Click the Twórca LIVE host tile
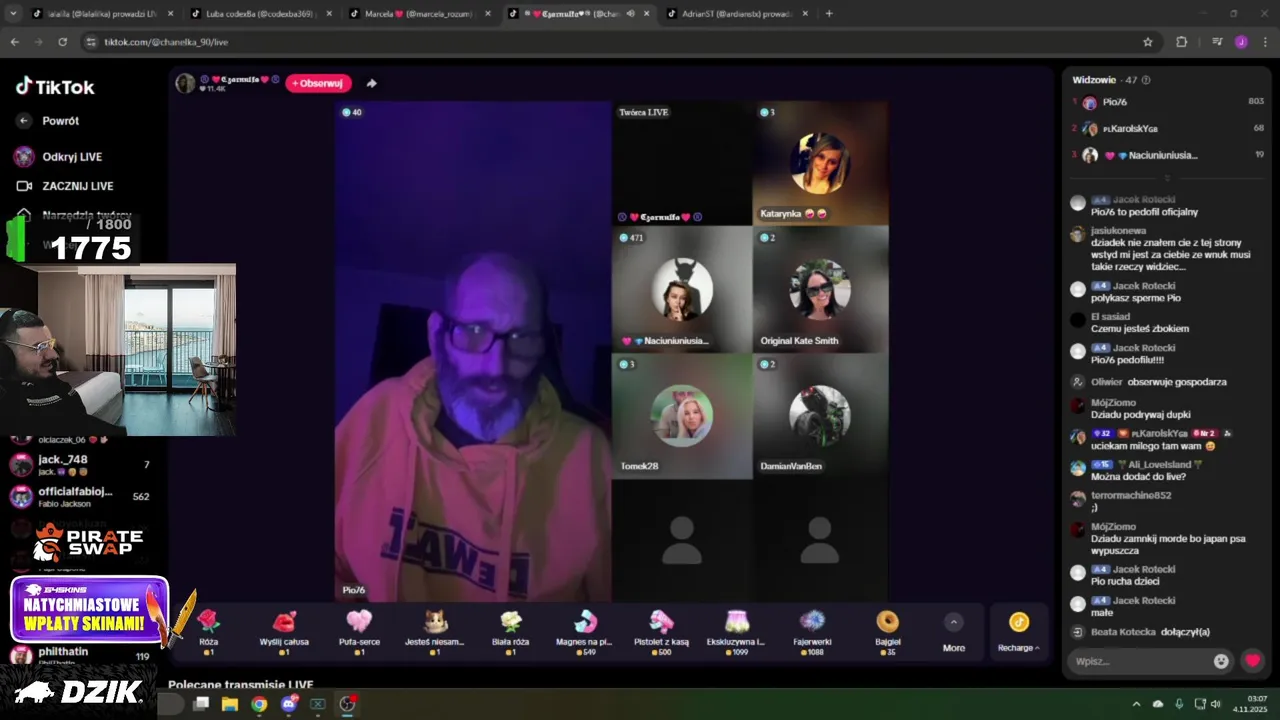Image resolution: width=1280 pixels, height=720 pixels. (x=682, y=163)
